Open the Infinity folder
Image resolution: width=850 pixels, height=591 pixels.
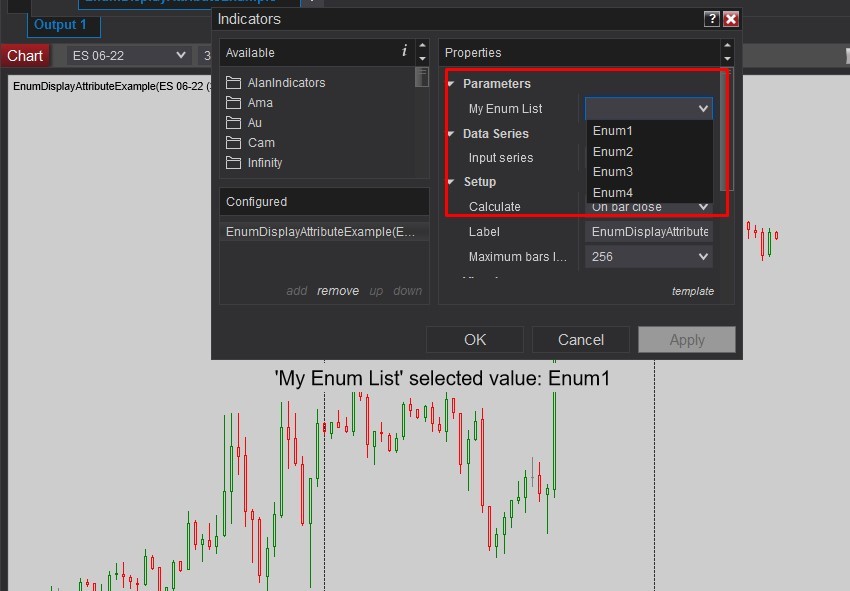pyautogui.click(x=254, y=163)
